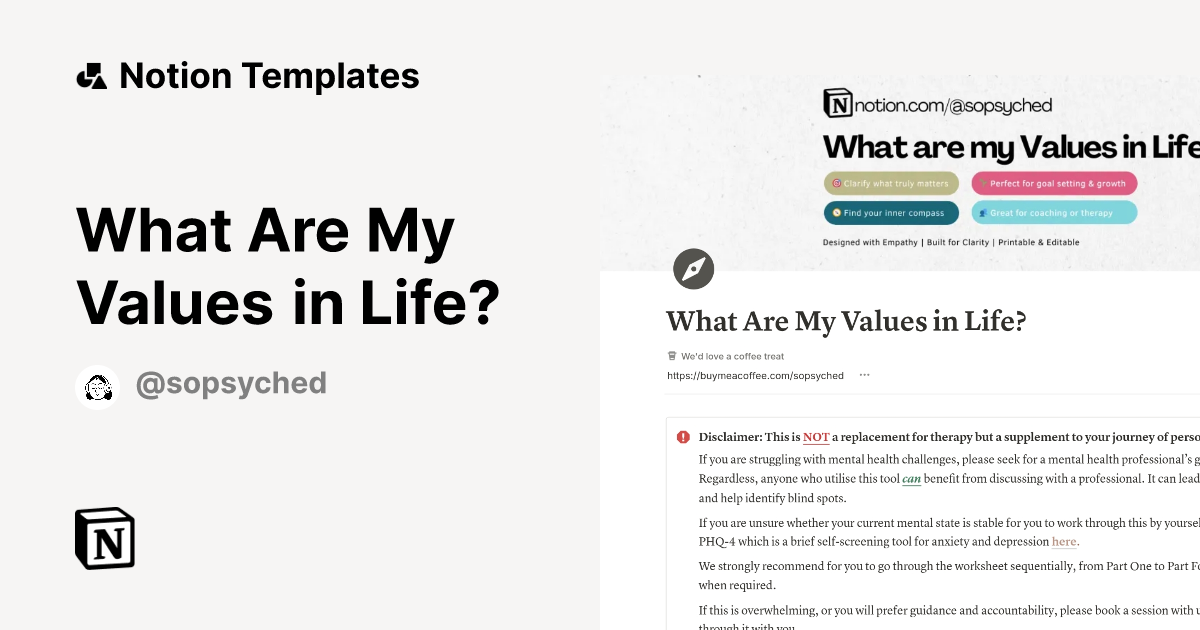Open the buymeacoffee.com/sopsyched link
This screenshot has height=630, width=1200.
coord(754,375)
